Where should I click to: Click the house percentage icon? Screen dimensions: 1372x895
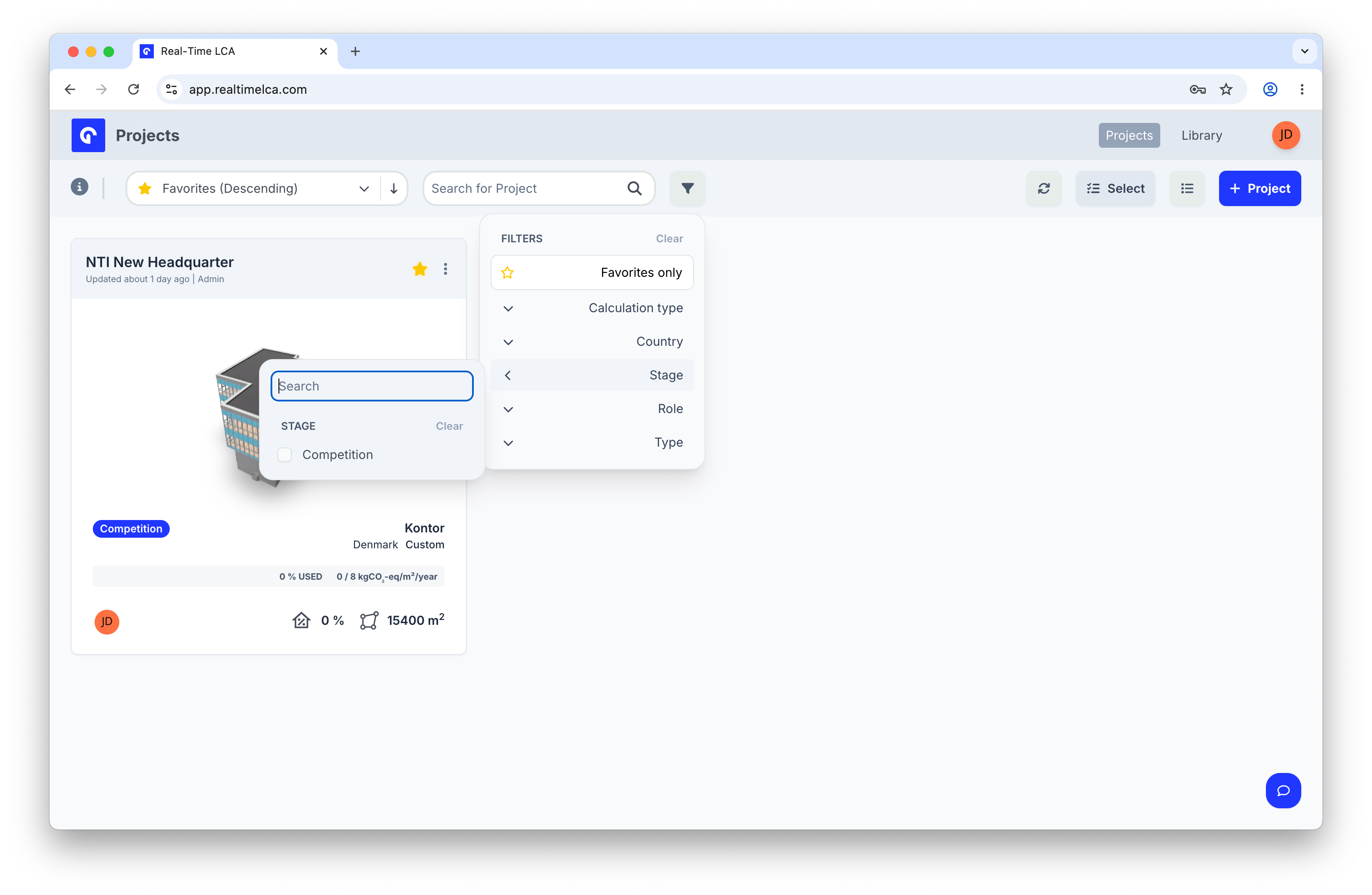point(301,620)
